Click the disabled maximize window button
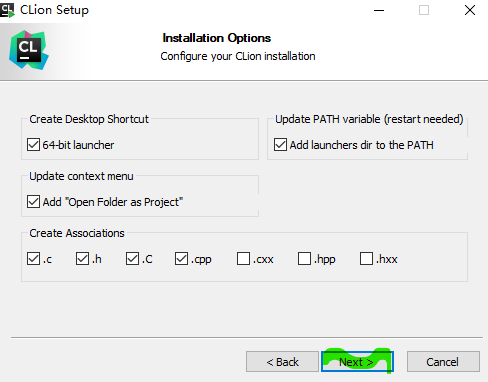Image resolution: width=488 pixels, height=382 pixels. pos(424,10)
